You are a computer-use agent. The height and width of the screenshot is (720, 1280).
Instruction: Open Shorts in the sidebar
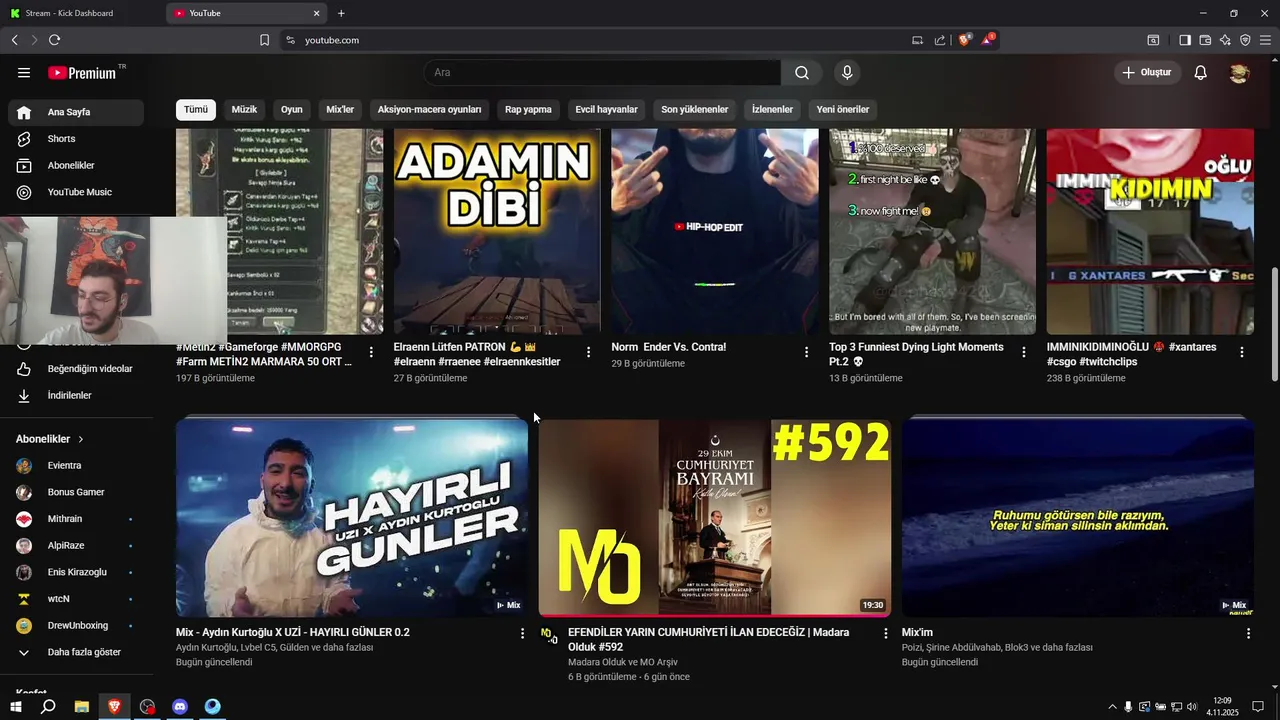coord(76,139)
